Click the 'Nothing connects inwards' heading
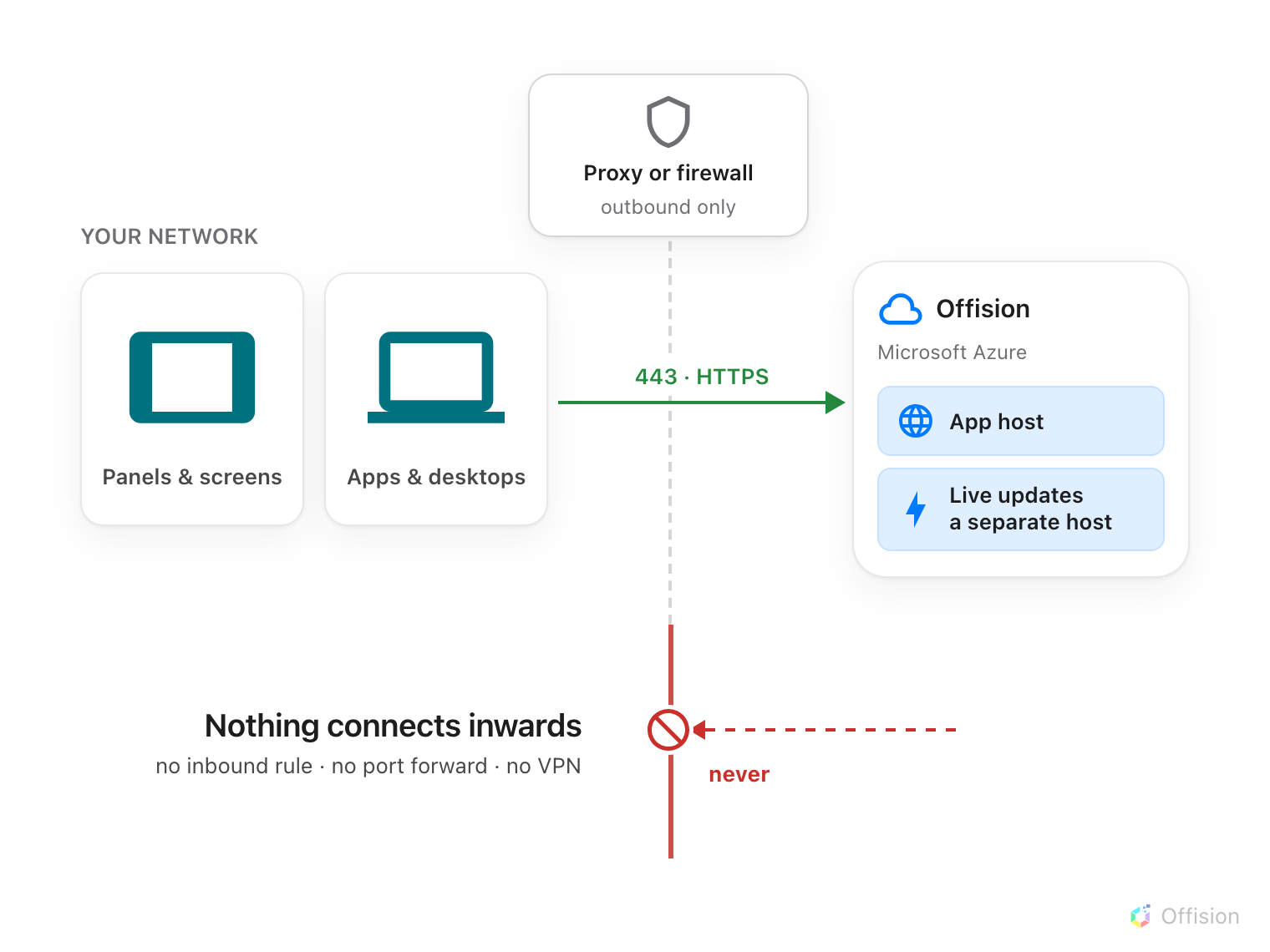1270x952 pixels. (393, 726)
